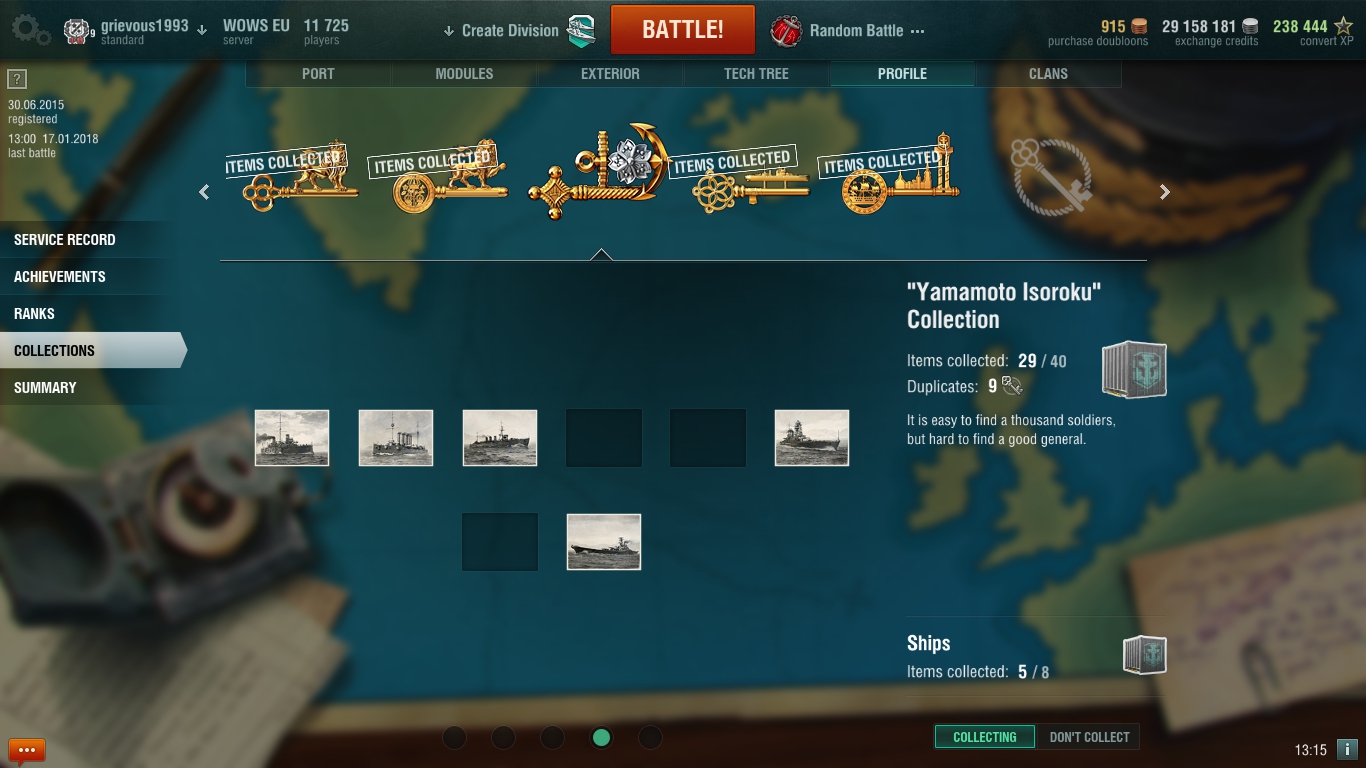Click the Yamamoto Isoroku collection container icon

pyautogui.click(x=1134, y=370)
